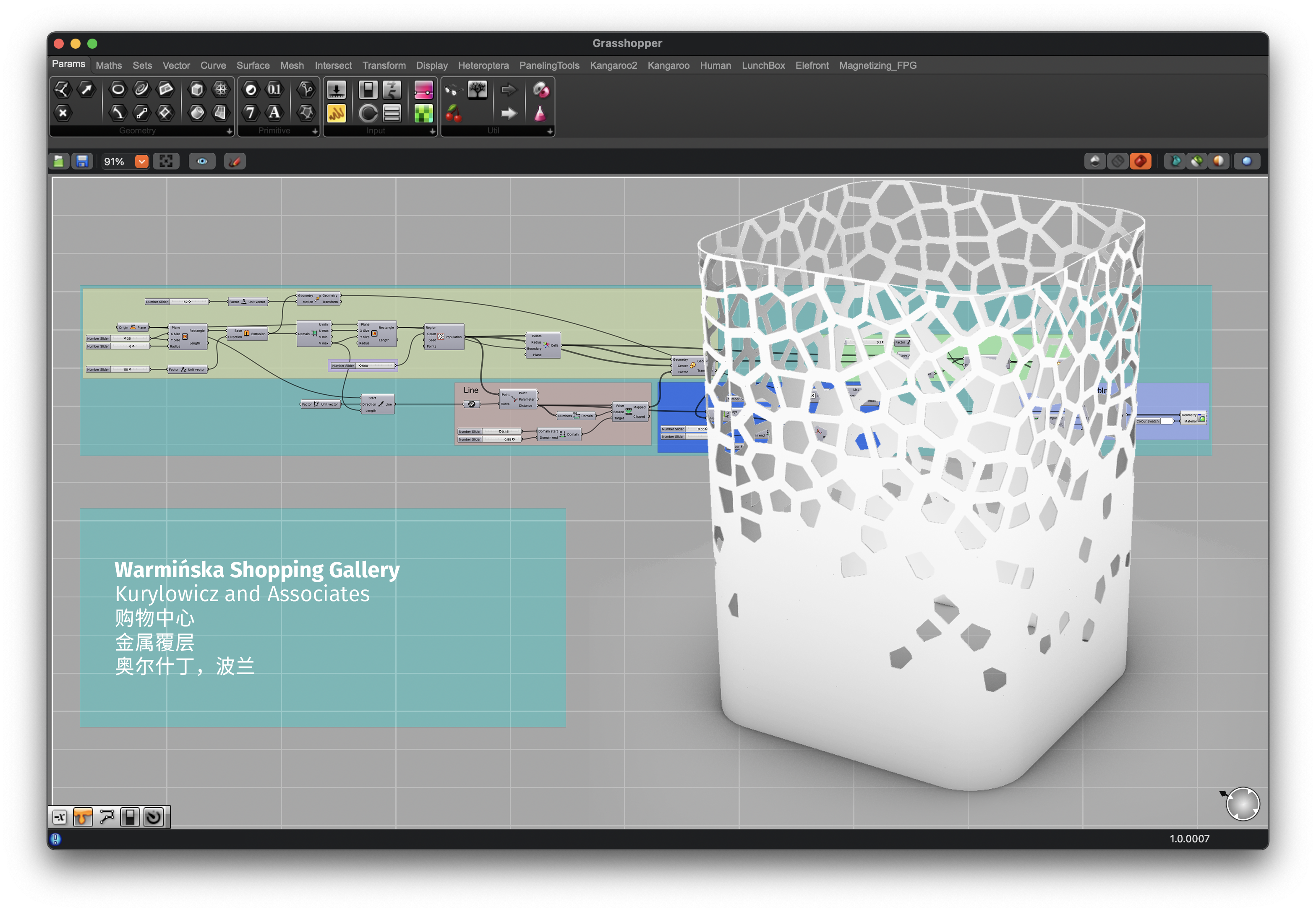Add a Number Slider from Input panel
Image resolution: width=1316 pixels, height=912 pixels.
336,90
